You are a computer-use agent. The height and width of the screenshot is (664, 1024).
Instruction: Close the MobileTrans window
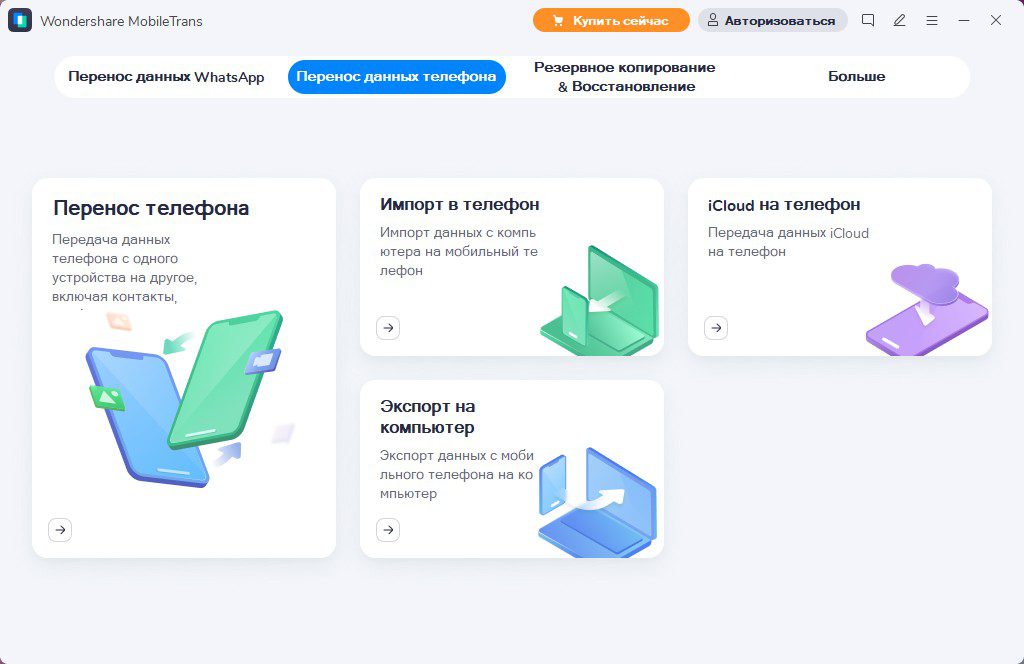pyautogui.click(x=996, y=20)
